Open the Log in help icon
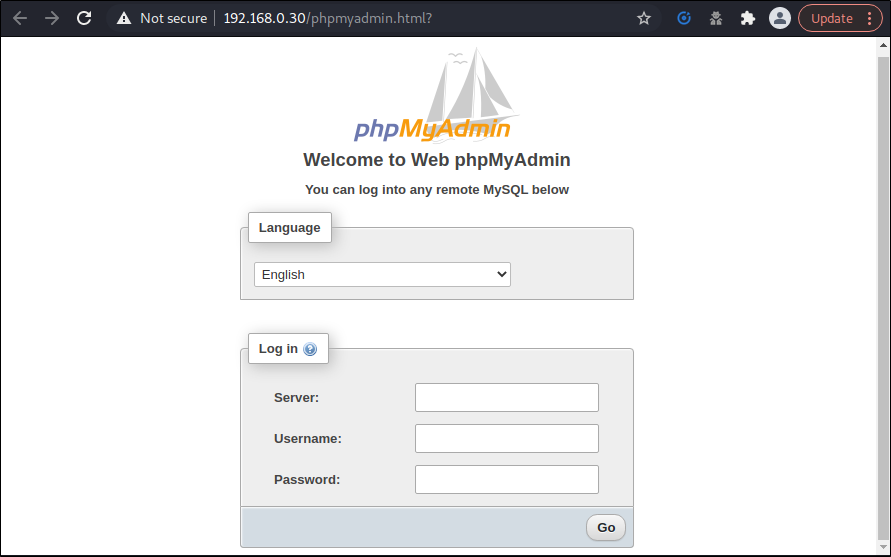The image size is (891, 557). tap(310, 349)
